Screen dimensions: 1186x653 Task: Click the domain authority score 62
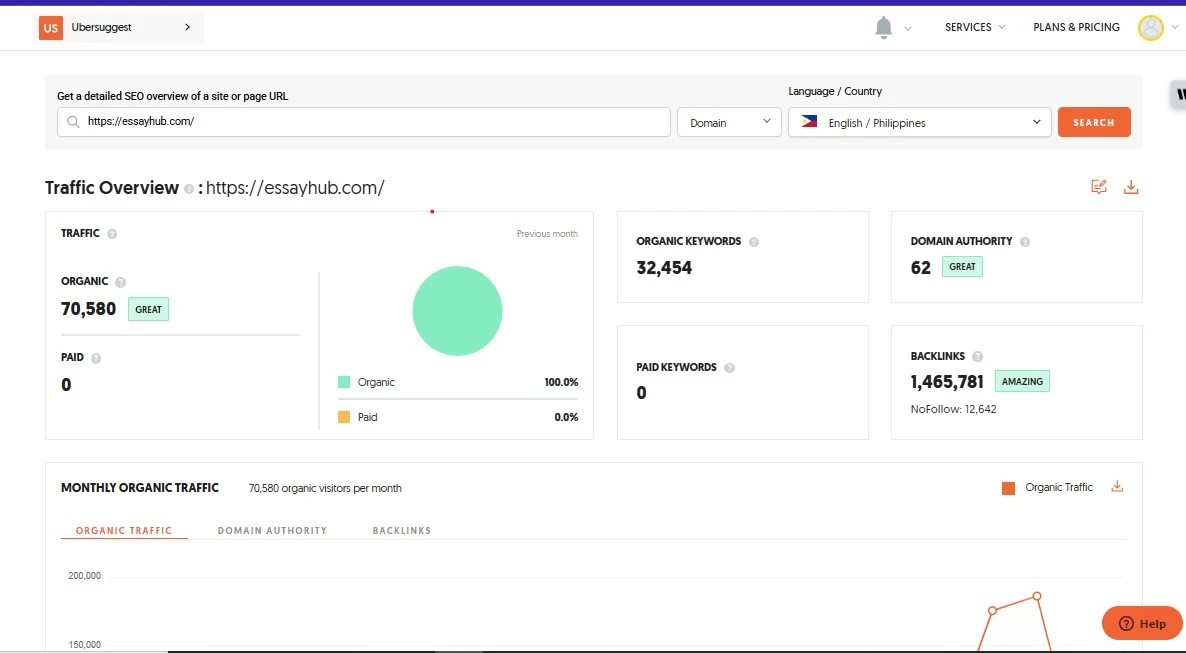tap(921, 268)
